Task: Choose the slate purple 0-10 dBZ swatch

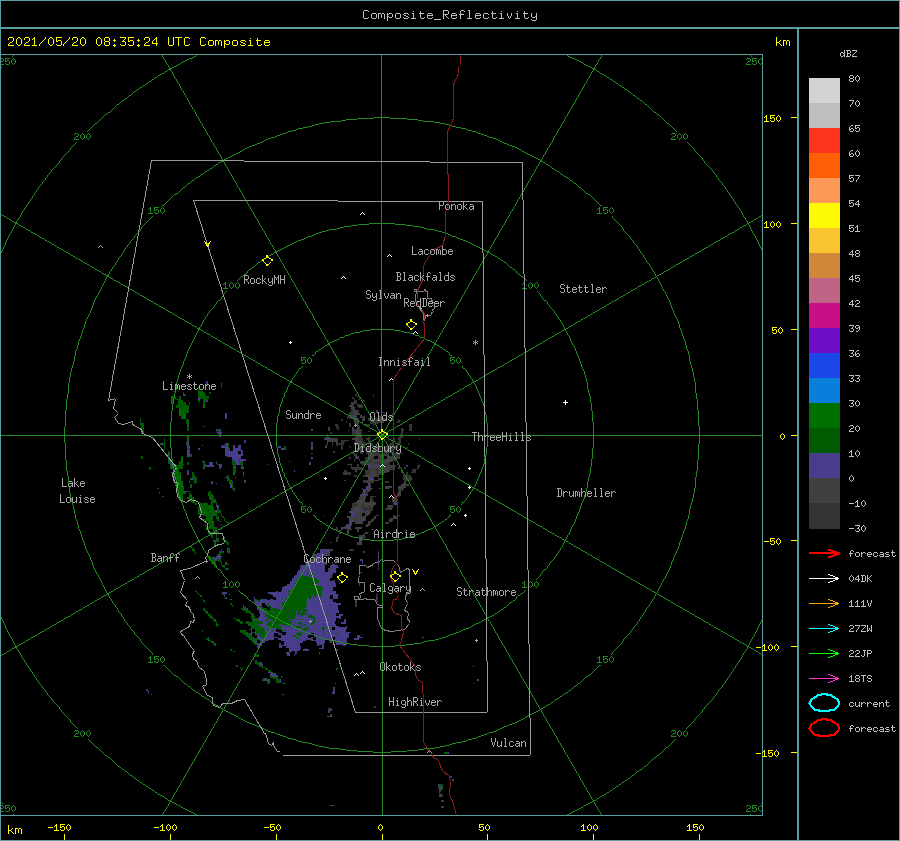Action: pos(824,465)
